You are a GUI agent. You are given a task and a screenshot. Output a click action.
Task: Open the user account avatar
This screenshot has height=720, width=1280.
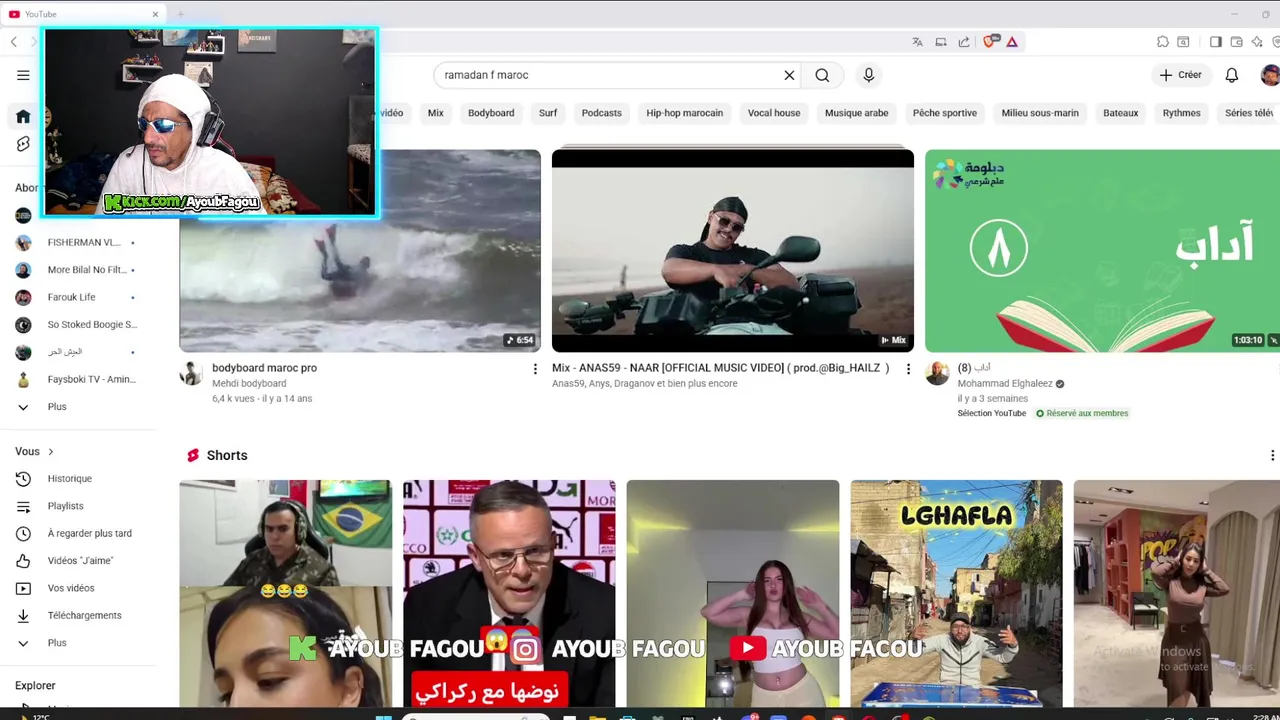[1270, 75]
